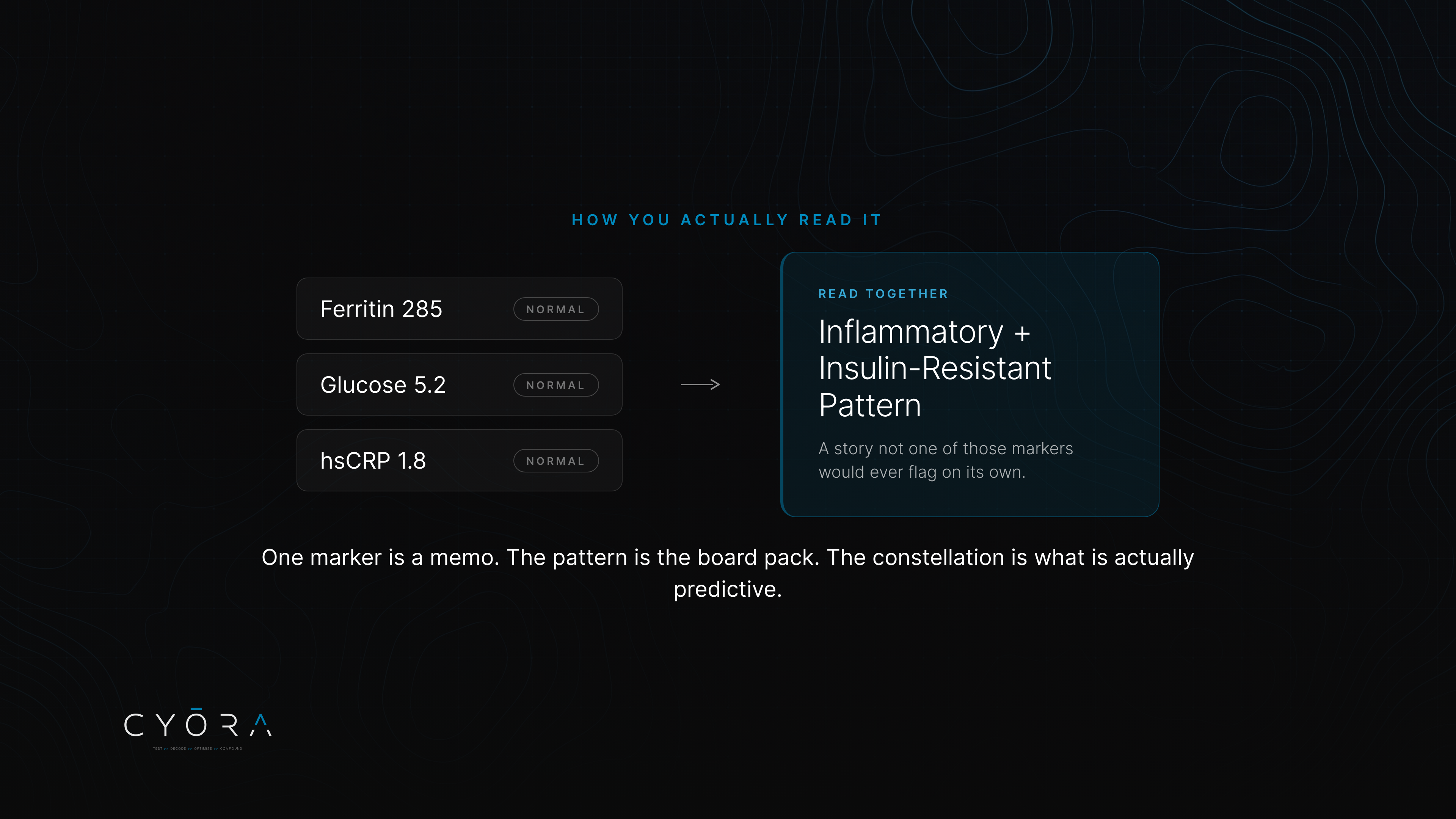This screenshot has width=1456, height=819.
Task: Select the Glucose 5.2 marker card
Action: (459, 384)
